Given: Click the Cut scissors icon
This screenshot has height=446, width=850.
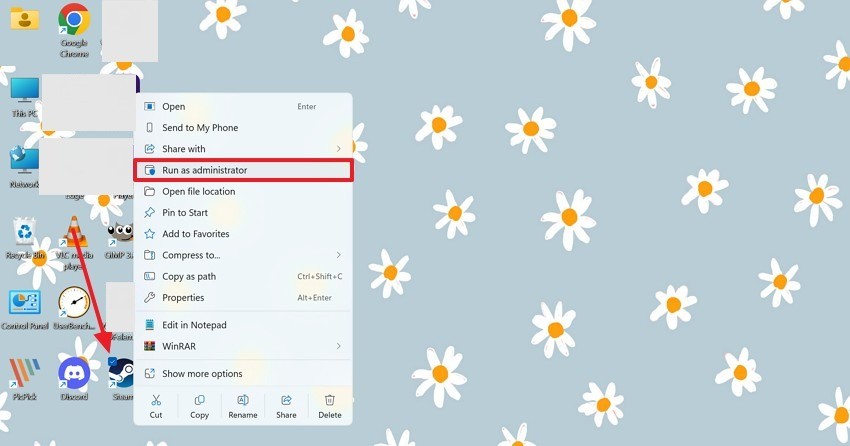Looking at the screenshot, I should click(156, 400).
